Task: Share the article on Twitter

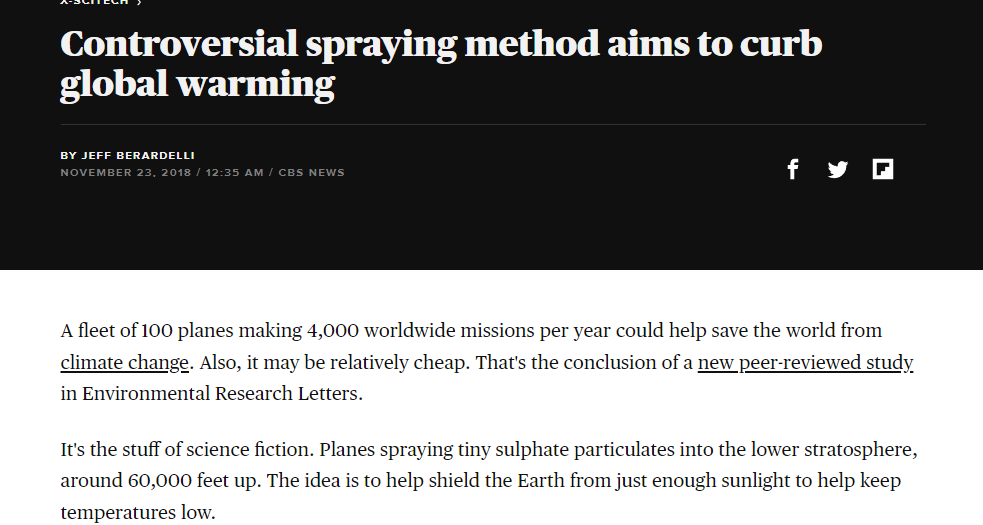Action: pyautogui.click(x=838, y=169)
